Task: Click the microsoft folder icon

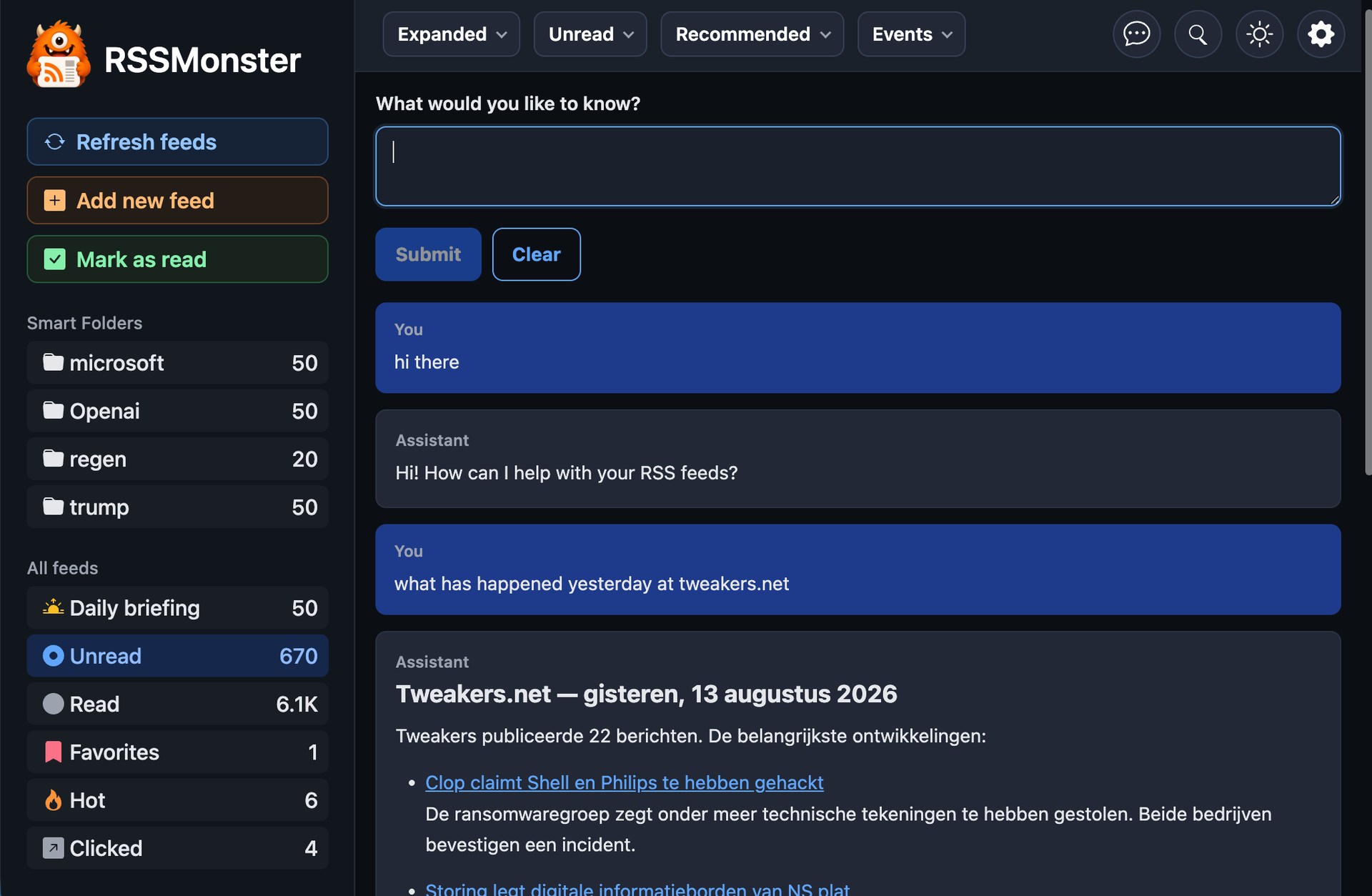Action: [53, 362]
